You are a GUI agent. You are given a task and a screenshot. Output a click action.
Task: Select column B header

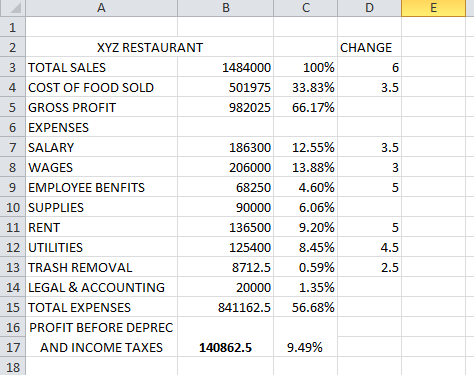pyautogui.click(x=226, y=8)
